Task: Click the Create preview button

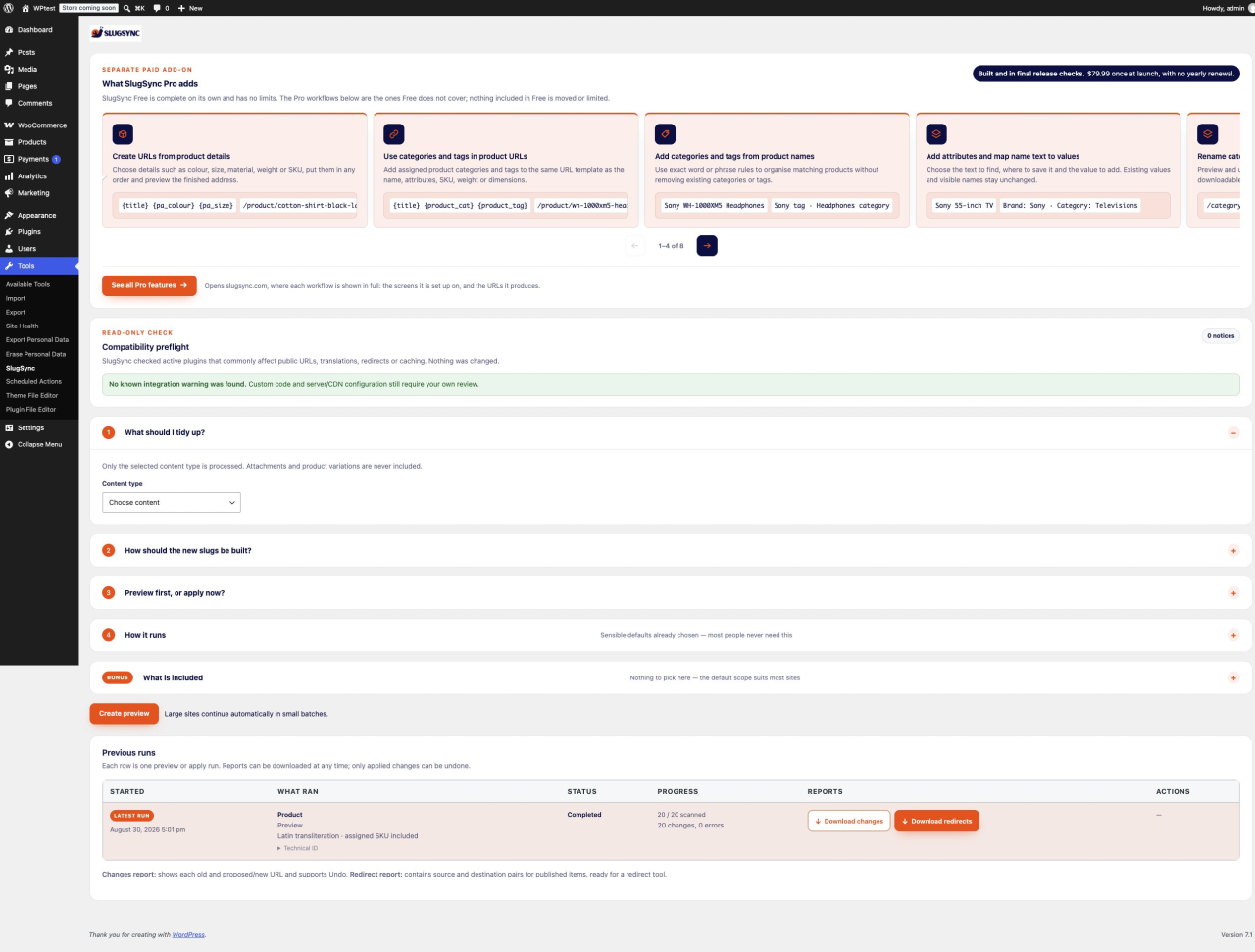Action: coord(125,714)
